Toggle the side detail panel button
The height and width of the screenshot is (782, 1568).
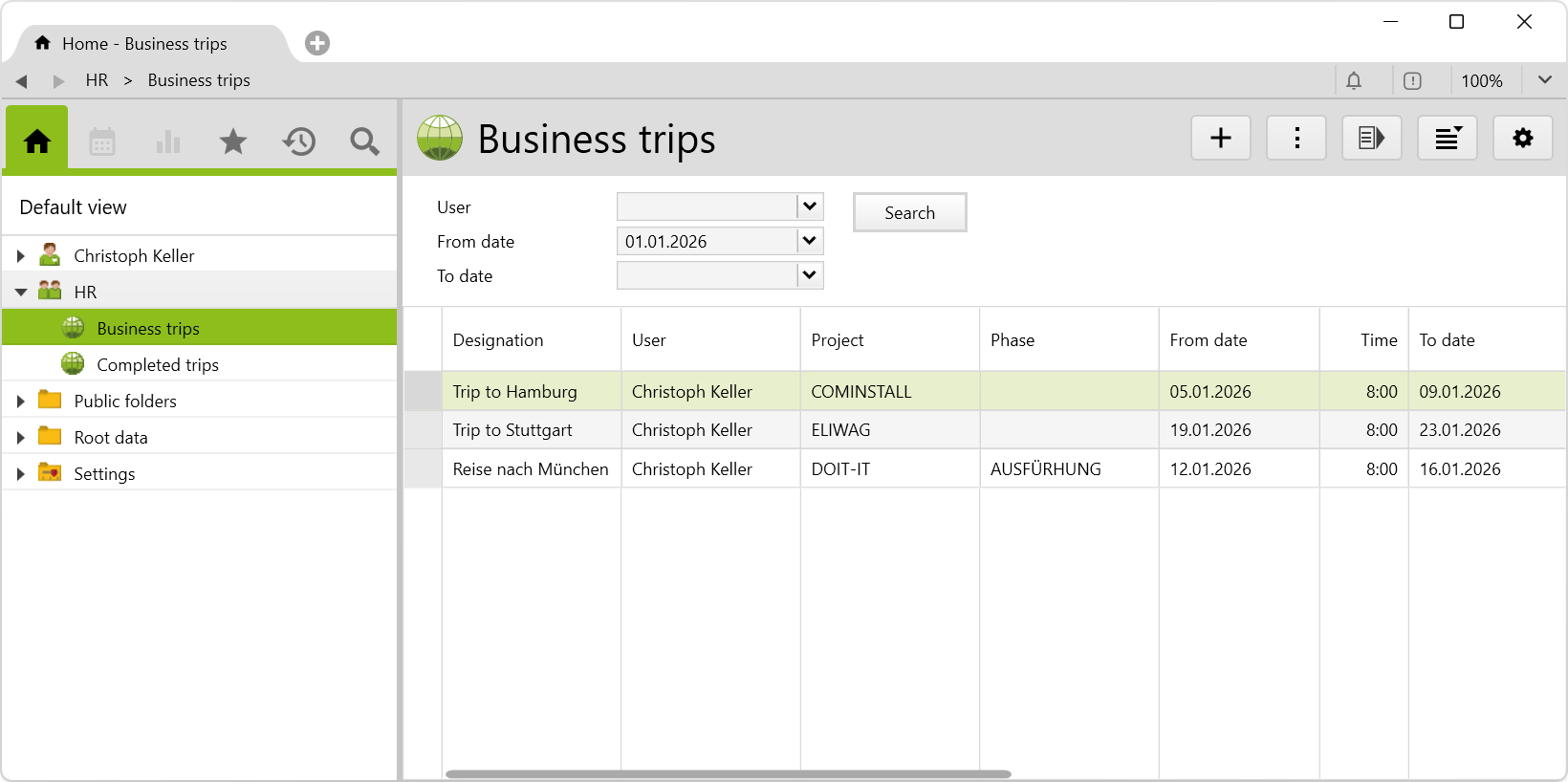pyautogui.click(x=1371, y=139)
